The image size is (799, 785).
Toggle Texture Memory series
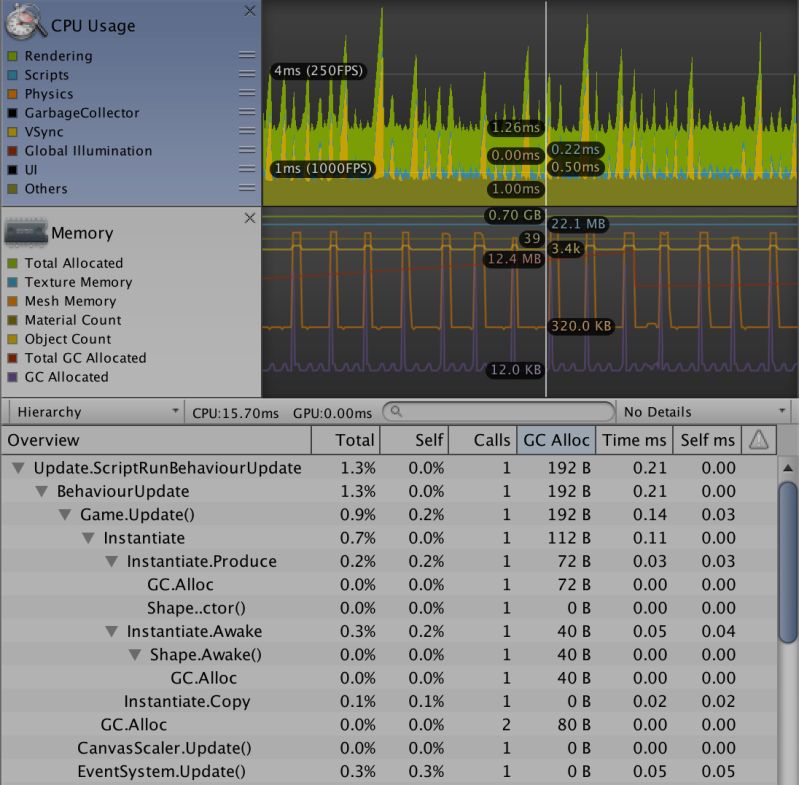pyautogui.click(x=13, y=282)
